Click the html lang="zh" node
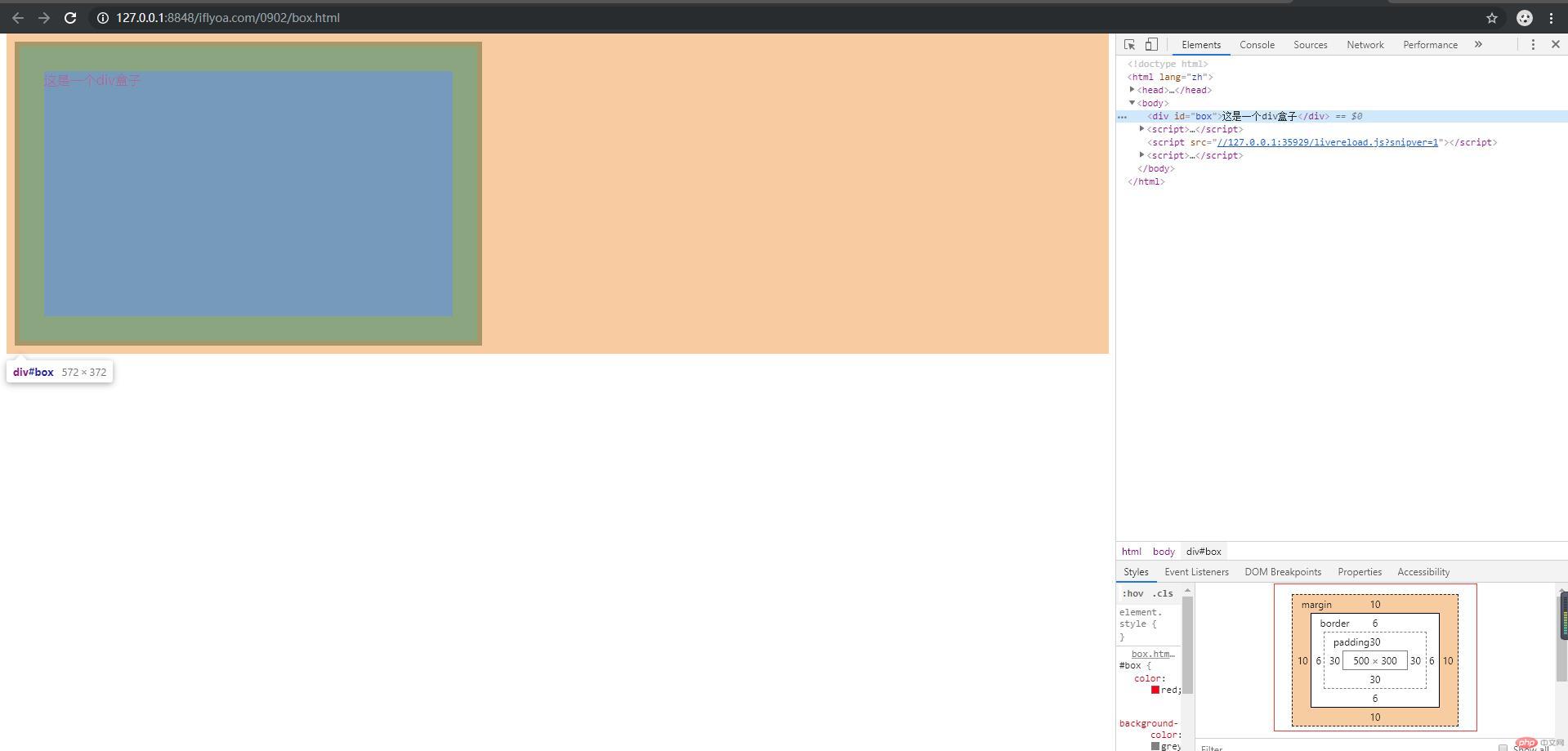1568x751 pixels. 1170,77
